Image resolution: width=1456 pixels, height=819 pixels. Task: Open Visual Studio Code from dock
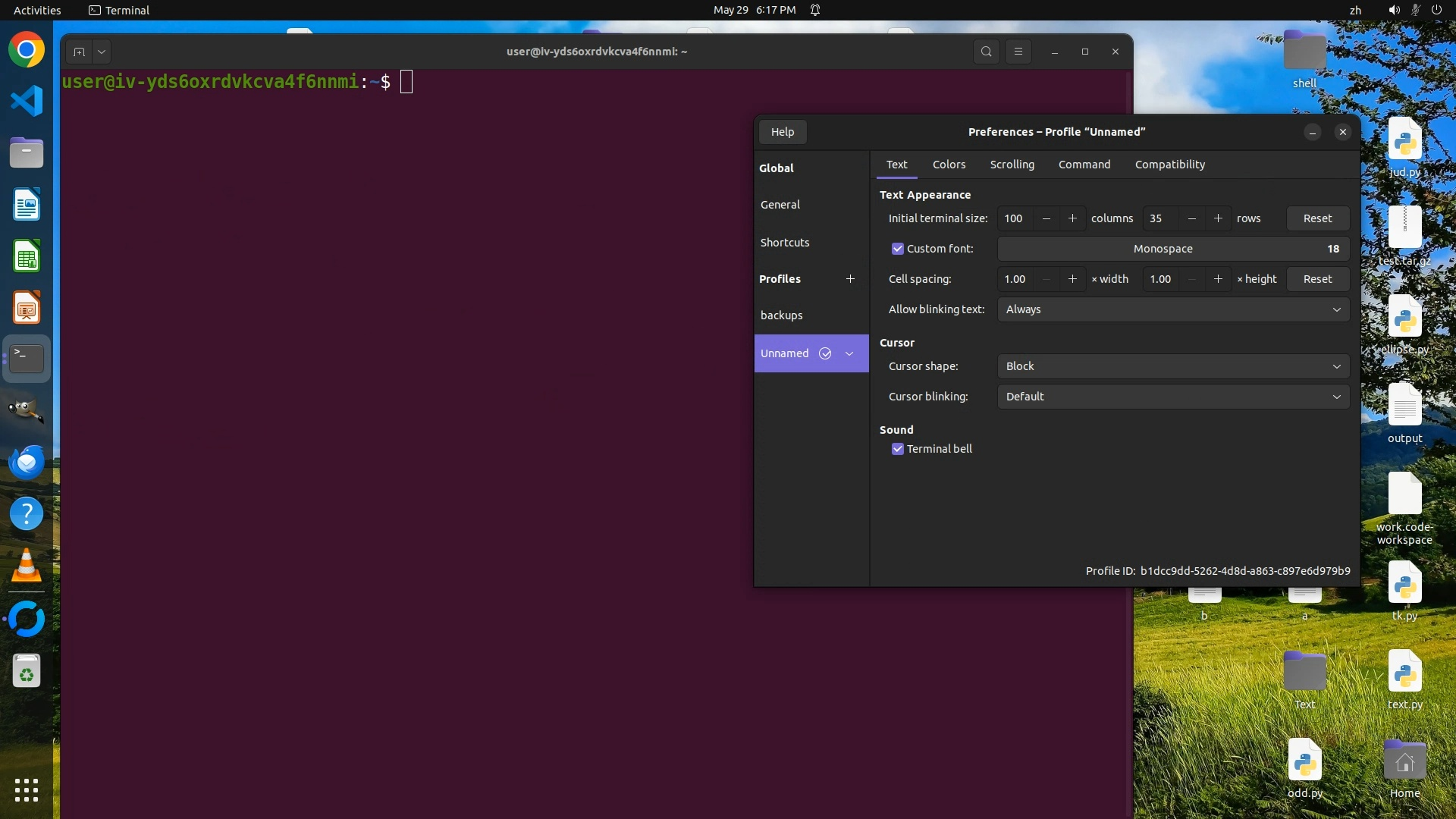[27, 101]
